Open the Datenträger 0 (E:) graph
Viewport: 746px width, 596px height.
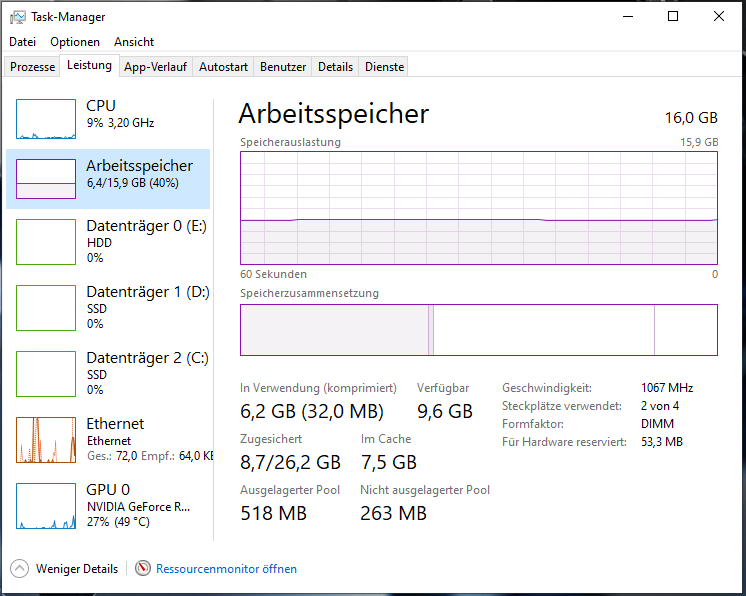46,242
